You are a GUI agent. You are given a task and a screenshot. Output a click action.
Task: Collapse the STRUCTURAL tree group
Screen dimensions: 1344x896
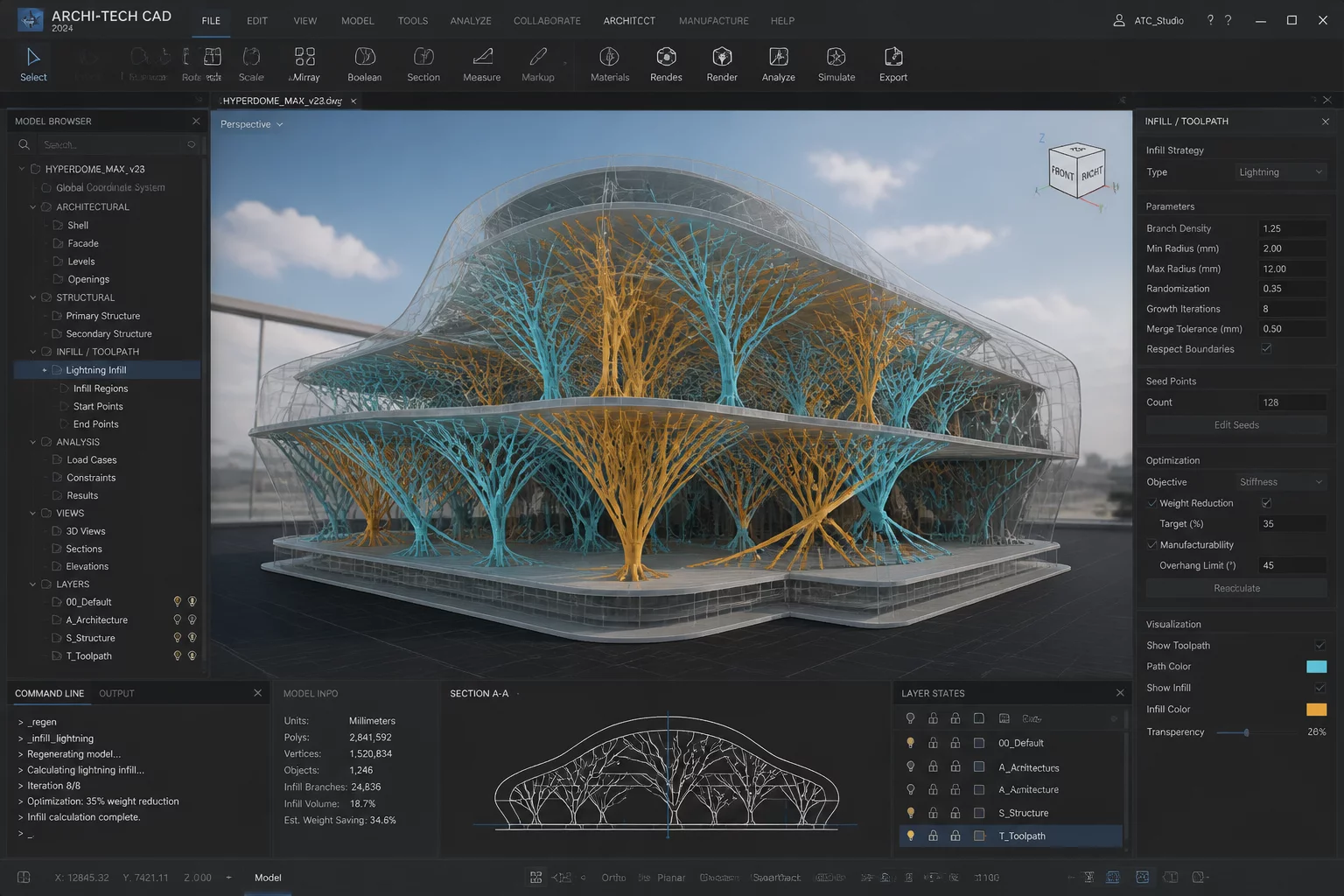33,297
